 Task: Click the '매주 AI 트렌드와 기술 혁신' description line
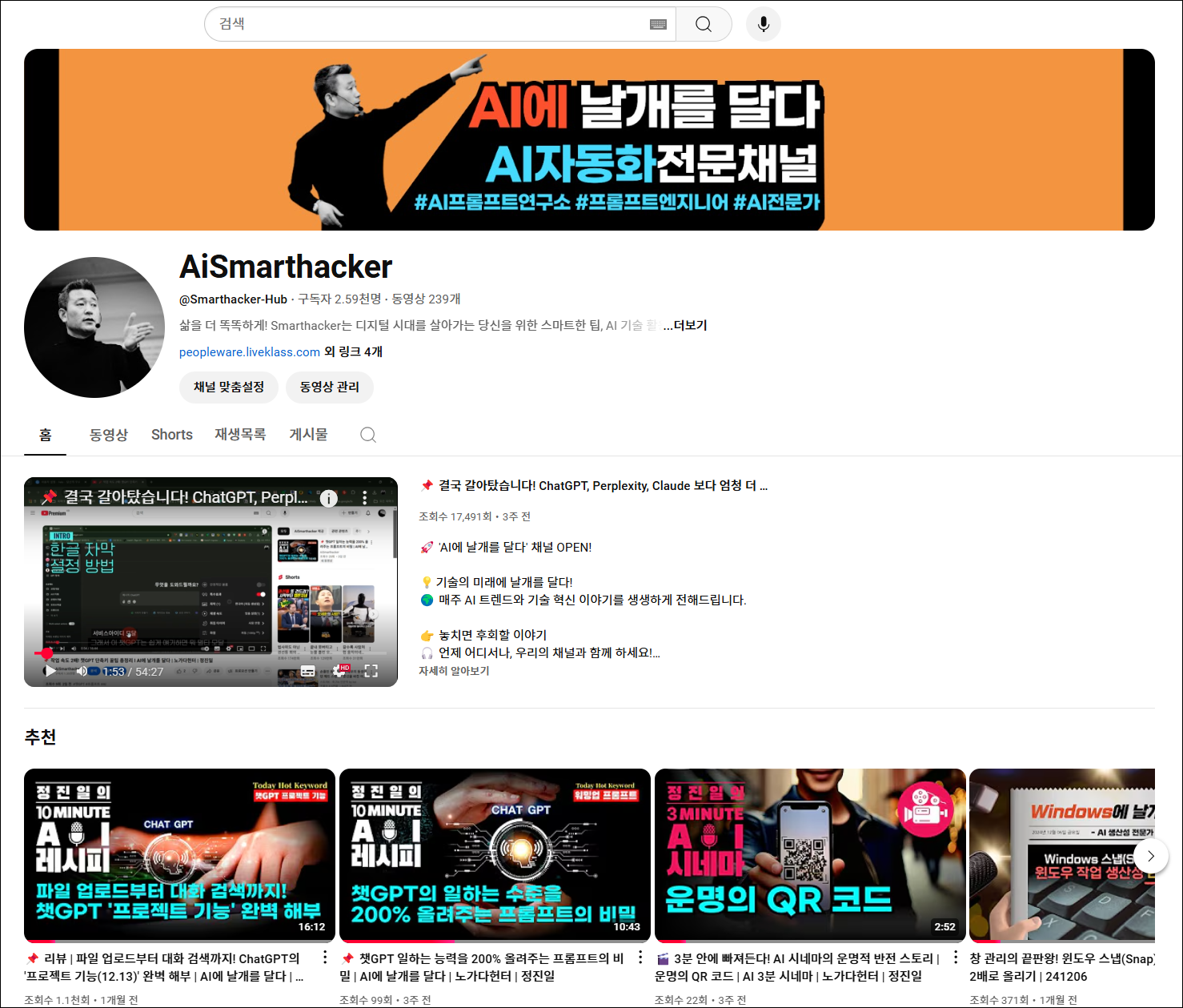583,600
